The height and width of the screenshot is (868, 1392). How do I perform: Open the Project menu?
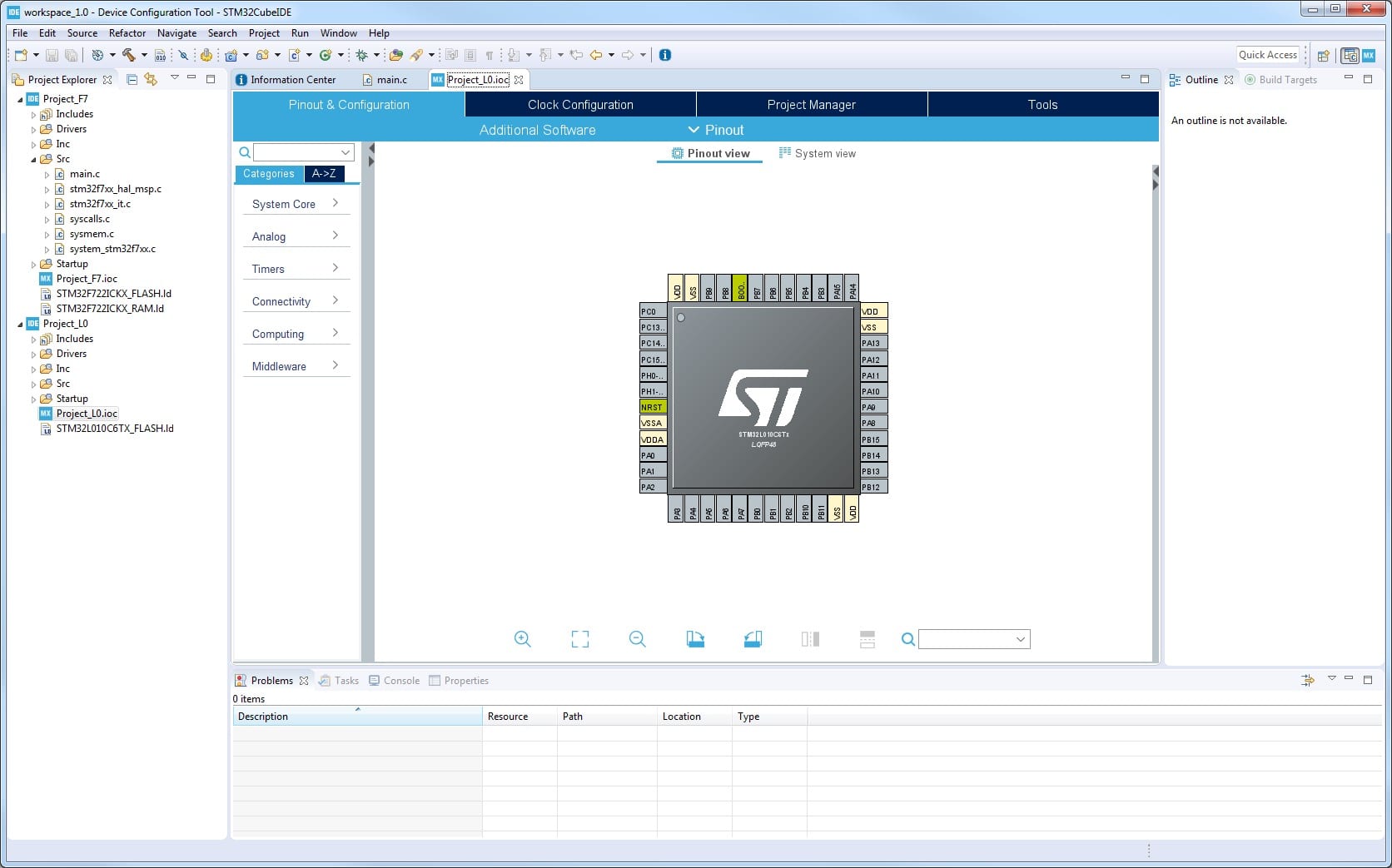[x=264, y=33]
